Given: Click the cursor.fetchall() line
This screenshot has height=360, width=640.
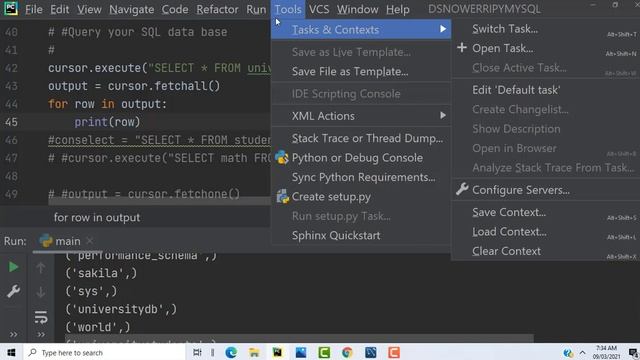Looking at the screenshot, I should pos(134,86).
